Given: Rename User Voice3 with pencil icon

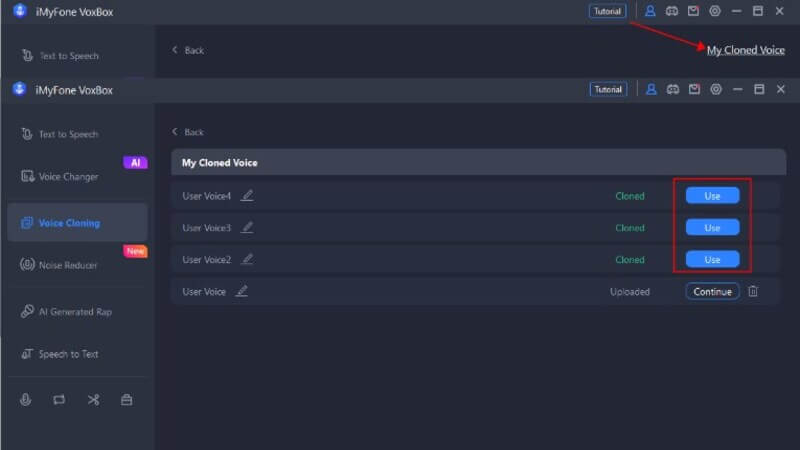Looking at the screenshot, I should (247, 228).
